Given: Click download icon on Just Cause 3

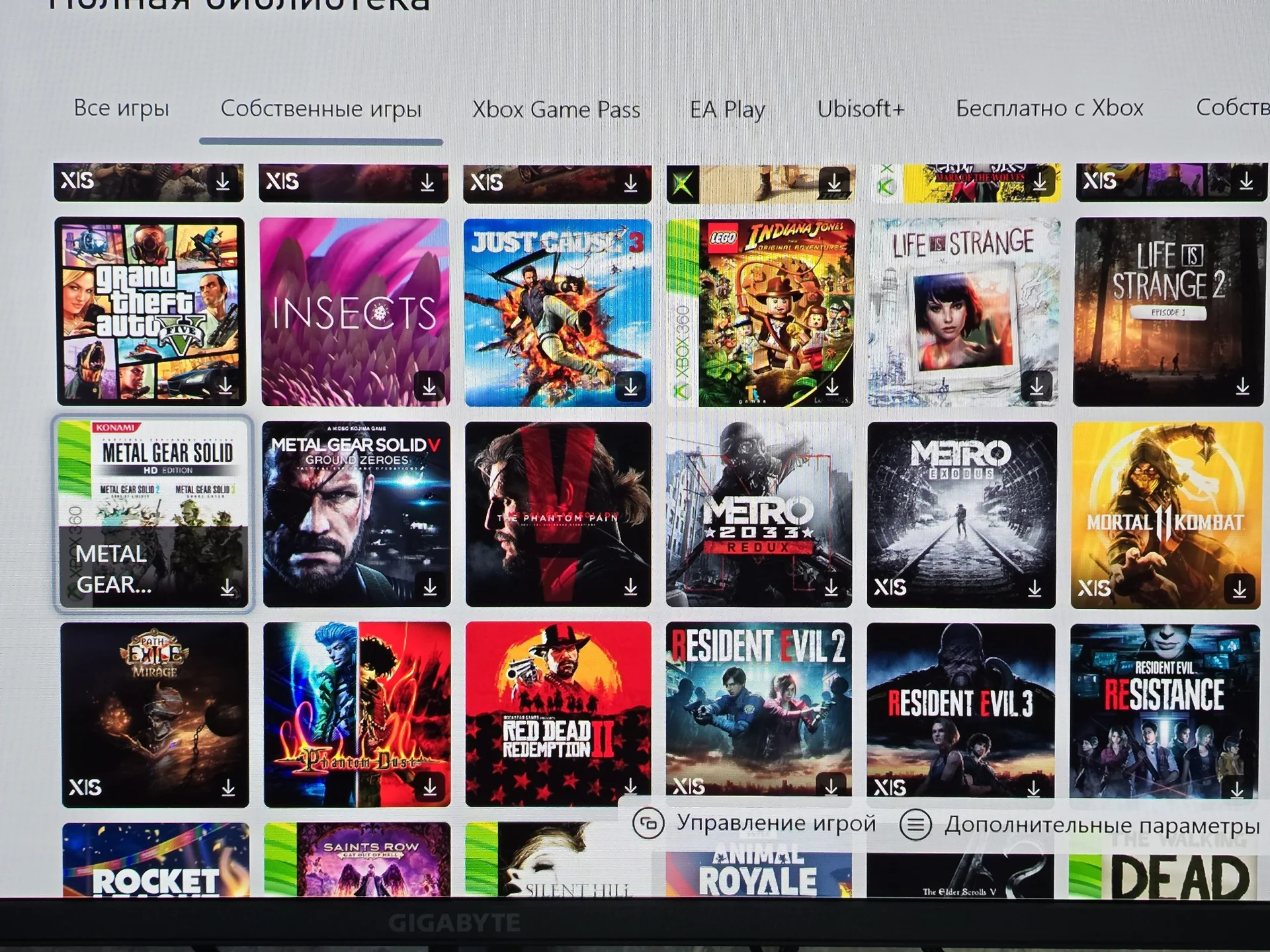Looking at the screenshot, I should 631,386.
